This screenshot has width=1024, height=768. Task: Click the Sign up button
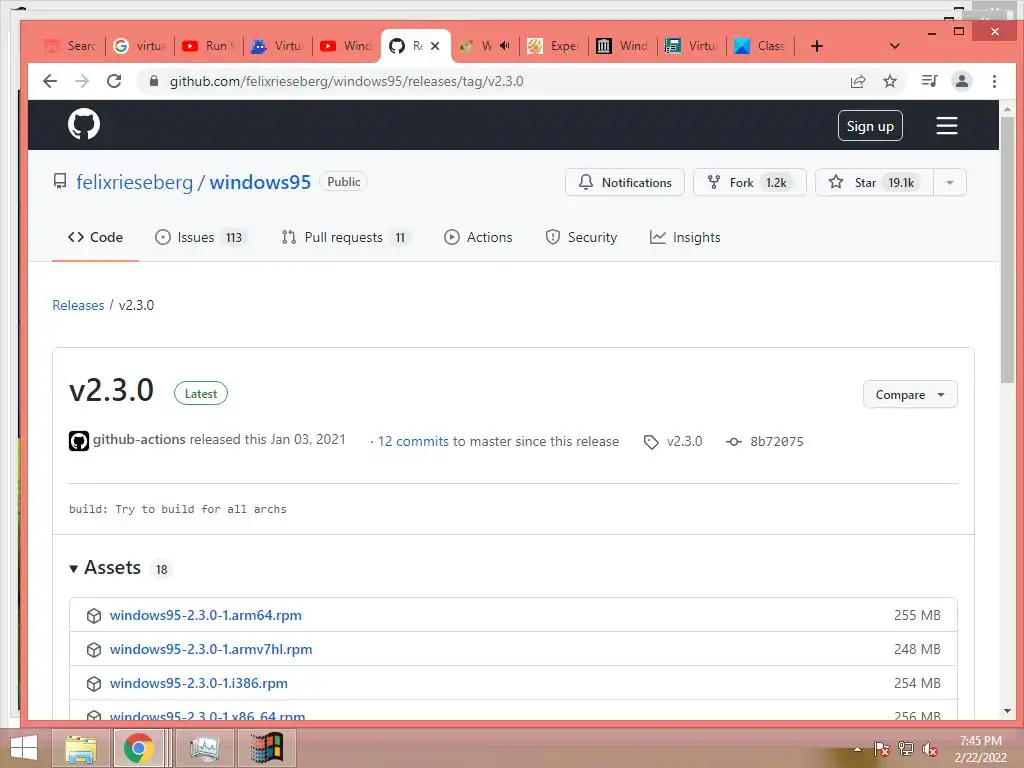pos(870,126)
